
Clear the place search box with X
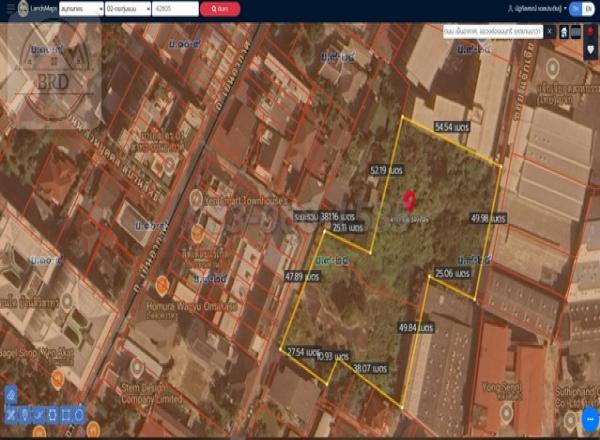coord(549,32)
